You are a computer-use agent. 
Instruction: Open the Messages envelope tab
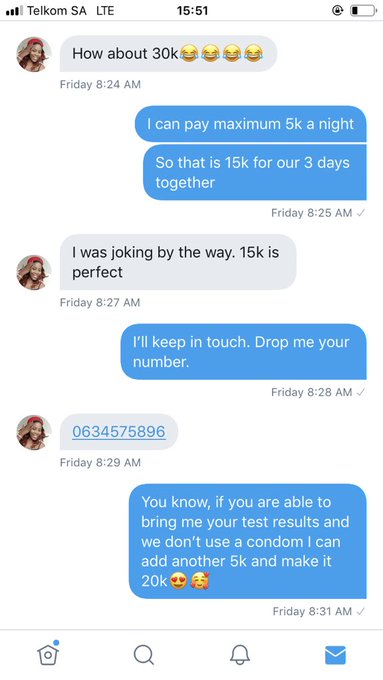(x=335, y=654)
